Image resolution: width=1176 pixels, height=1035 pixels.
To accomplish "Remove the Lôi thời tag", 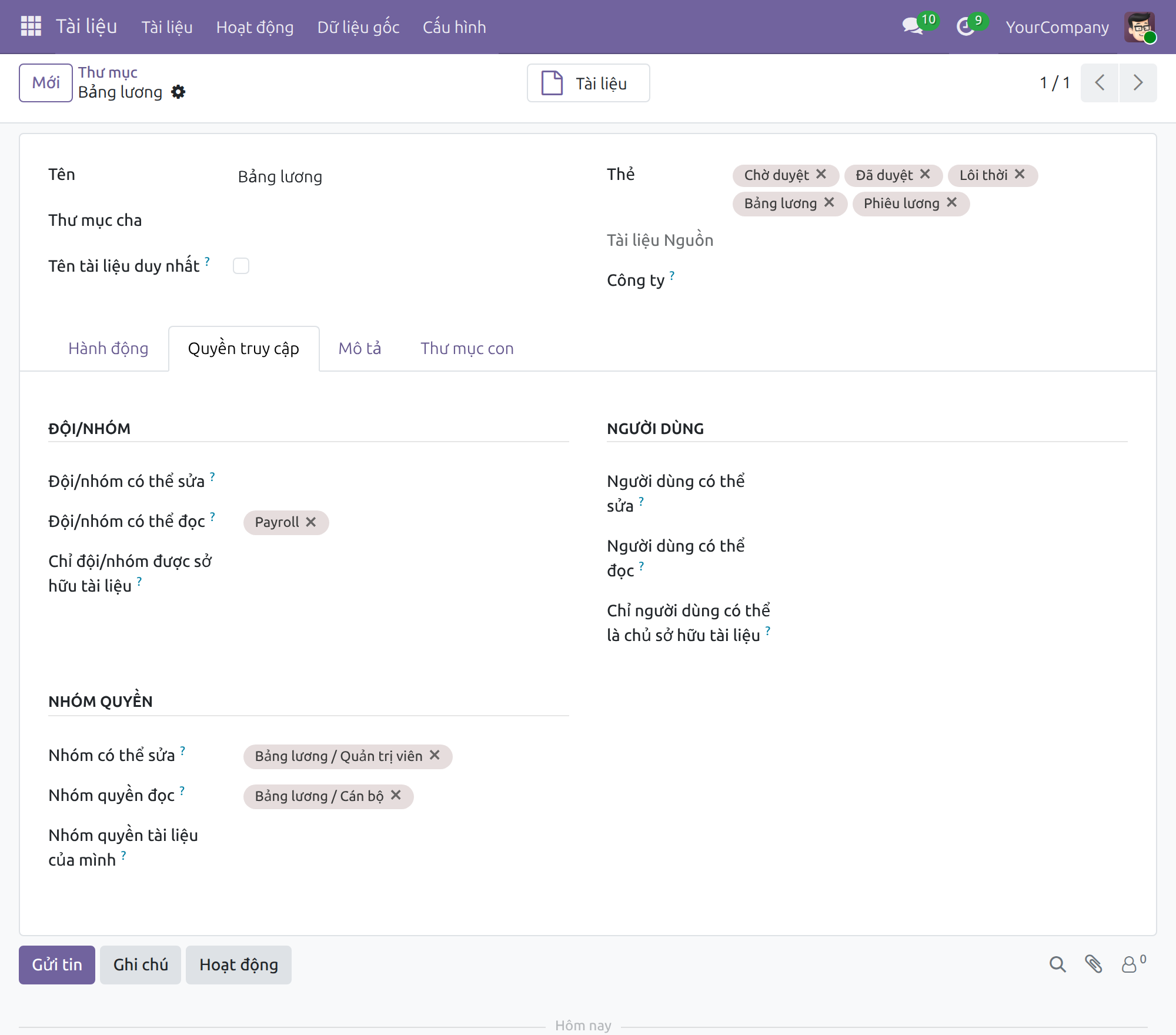I will (x=1020, y=175).
